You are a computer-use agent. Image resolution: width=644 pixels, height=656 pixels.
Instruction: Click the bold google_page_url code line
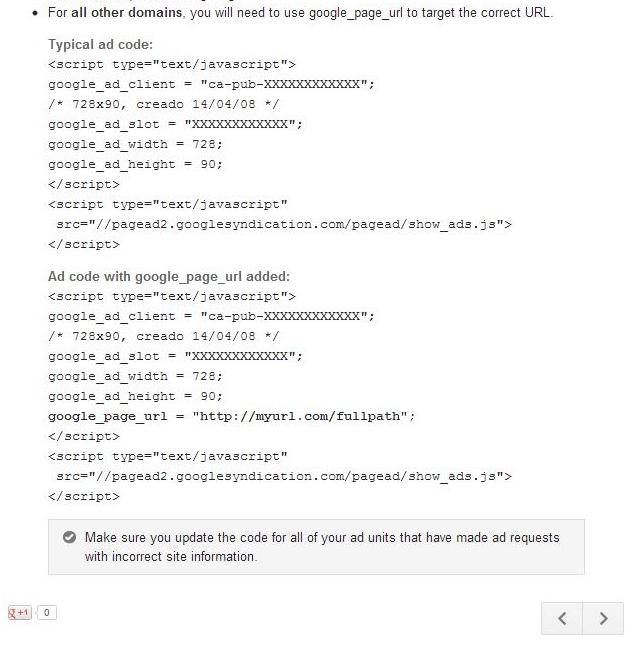click(x=231, y=416)
